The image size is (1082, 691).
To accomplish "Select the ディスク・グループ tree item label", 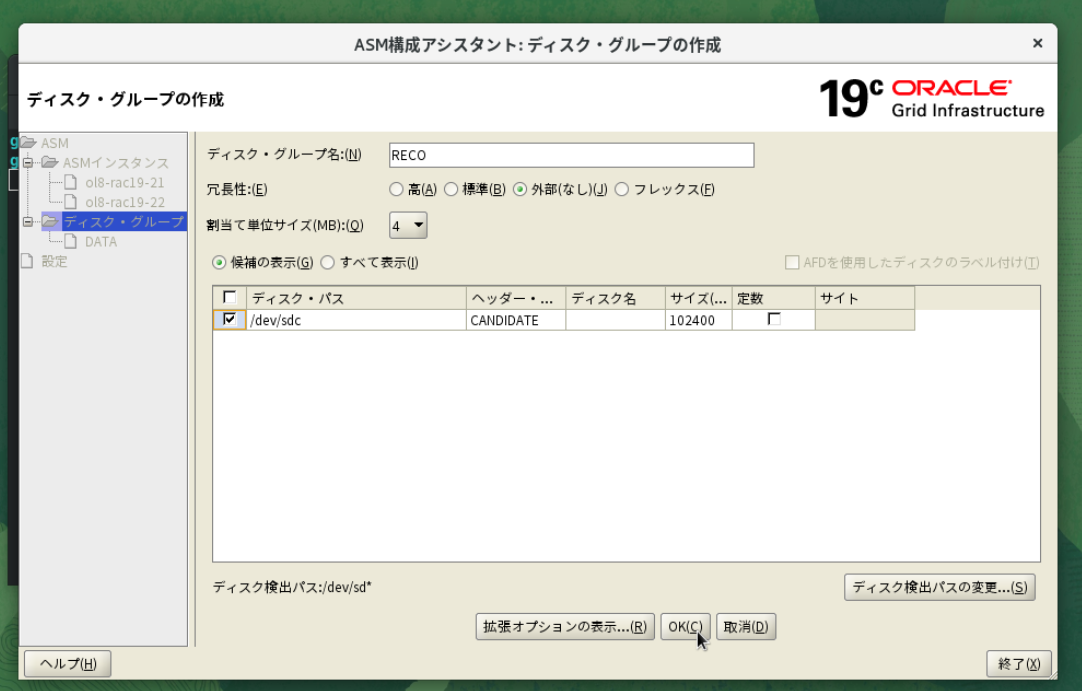I will click(x=124, y=222).
